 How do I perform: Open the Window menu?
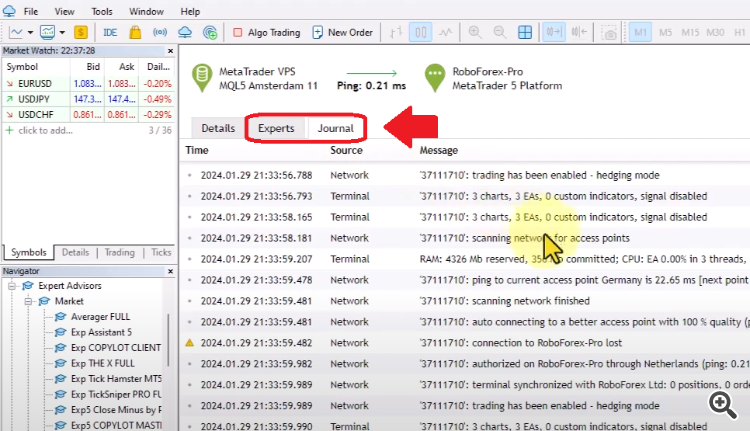[146, 11]
